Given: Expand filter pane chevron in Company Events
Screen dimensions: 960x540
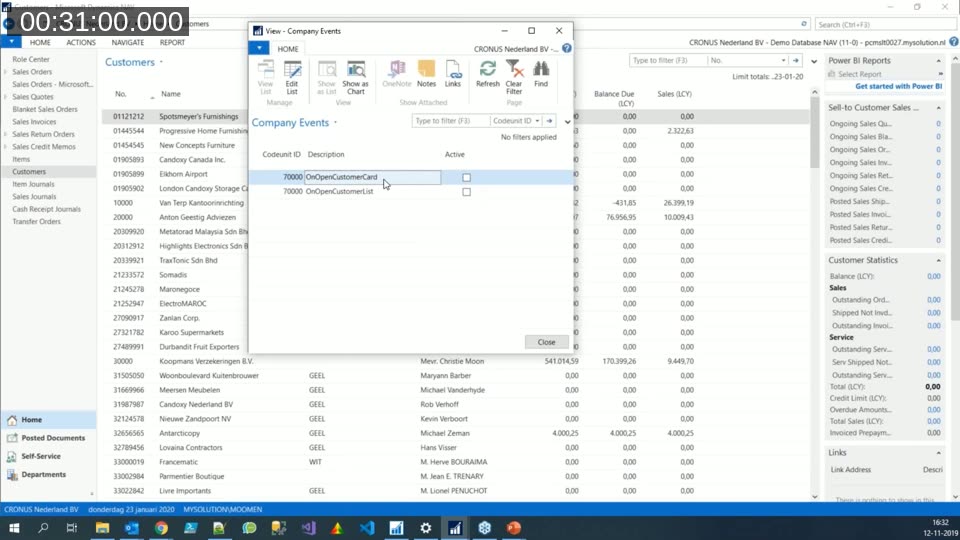Looking at the screenshot, I should click(568, 122).
